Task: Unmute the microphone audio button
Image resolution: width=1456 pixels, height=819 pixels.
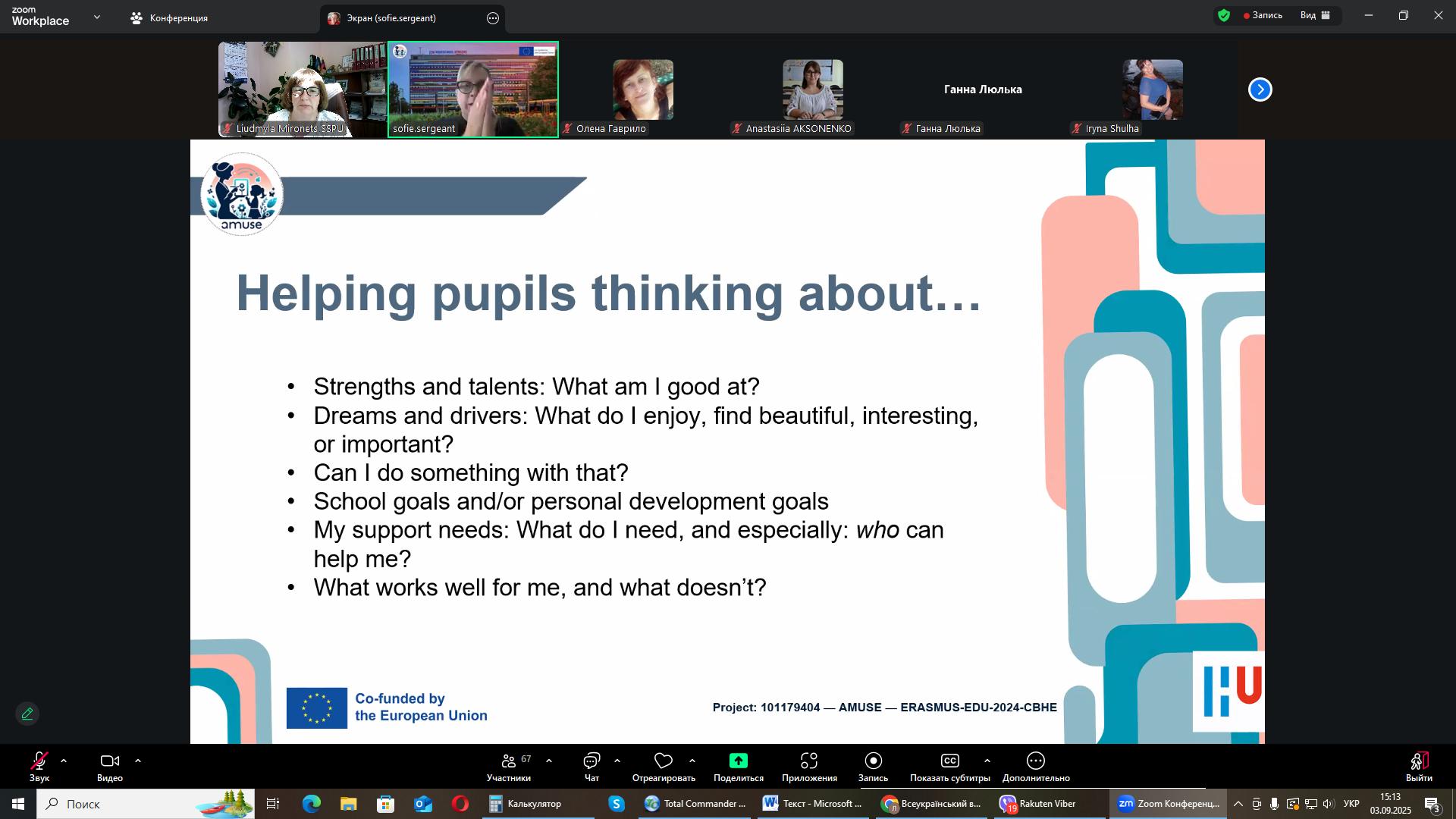Action: [x=39, y=761]
